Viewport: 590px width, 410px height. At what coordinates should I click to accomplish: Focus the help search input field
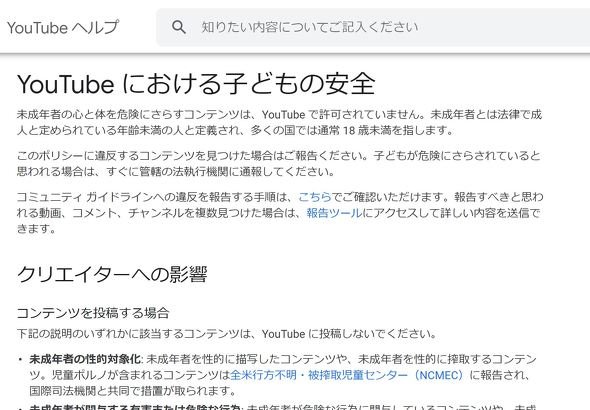[373, 27]
